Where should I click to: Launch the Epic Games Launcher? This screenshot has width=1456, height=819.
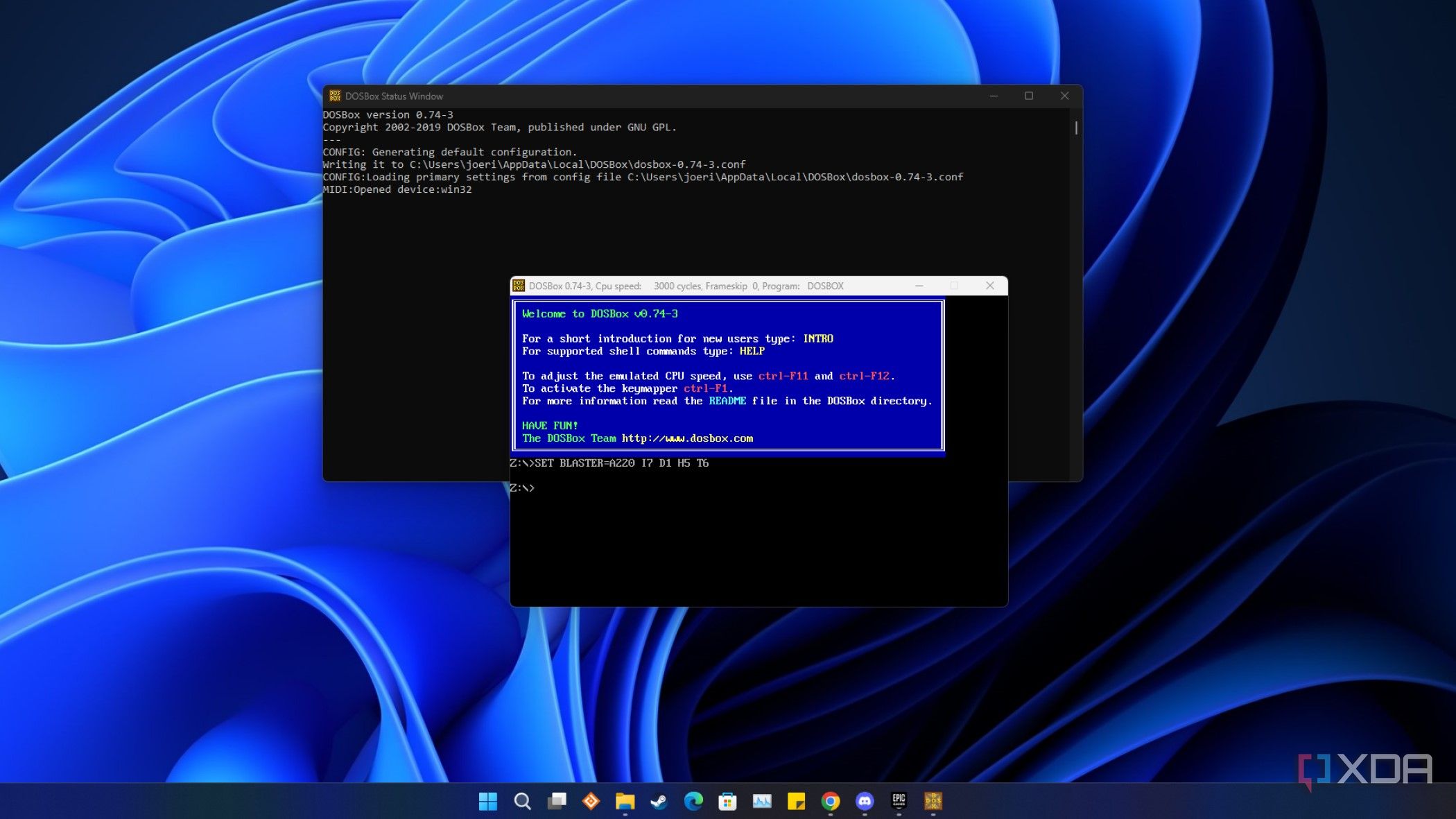(x=899, y=800)
